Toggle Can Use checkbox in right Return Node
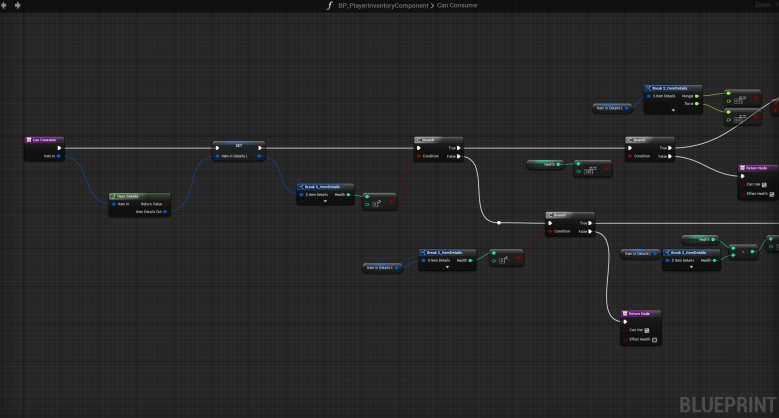Image resolution: width=779 pixels, height=418 pixels. tap(764, 184)
